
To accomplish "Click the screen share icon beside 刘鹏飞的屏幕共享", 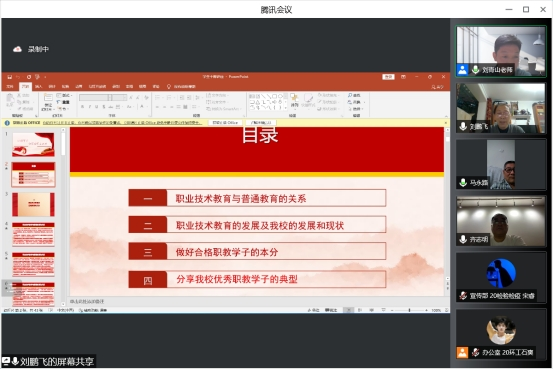I will pyautogui.click(x=6, y=361).
